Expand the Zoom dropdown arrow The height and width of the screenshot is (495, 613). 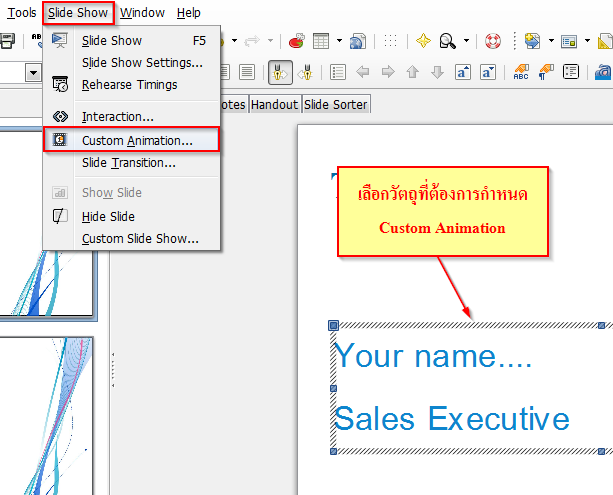click(x=466, y=41)
